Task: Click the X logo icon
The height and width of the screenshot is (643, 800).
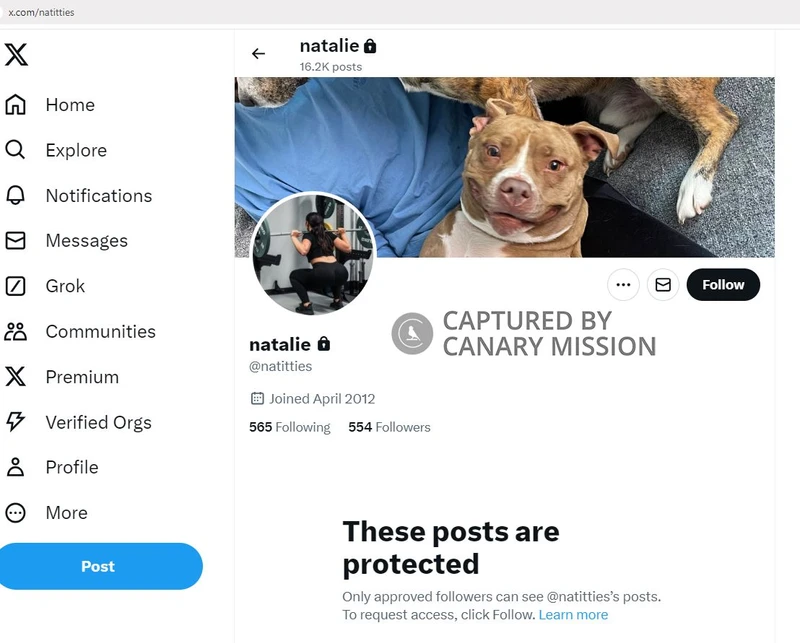Action: point(17,54)
